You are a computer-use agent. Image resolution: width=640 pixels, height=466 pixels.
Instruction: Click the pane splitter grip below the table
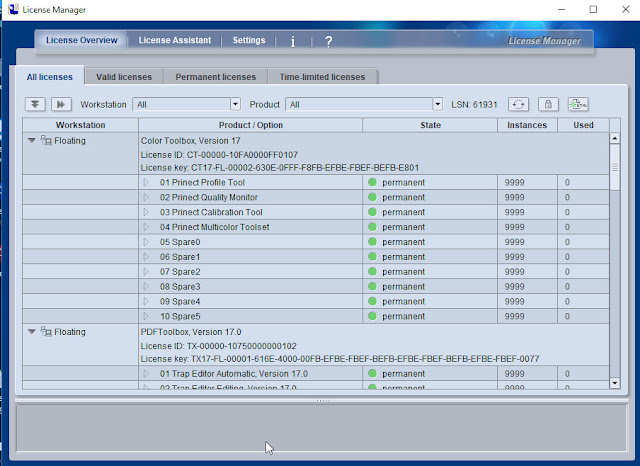pos(322,401)
